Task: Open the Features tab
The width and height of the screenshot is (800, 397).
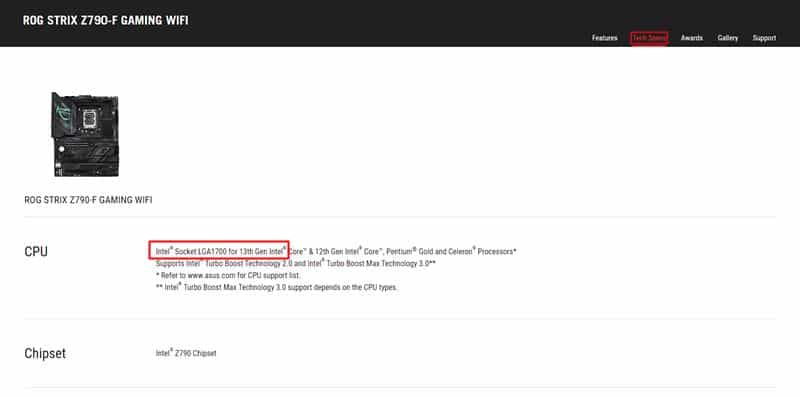Action: click(x=605, y=38)
